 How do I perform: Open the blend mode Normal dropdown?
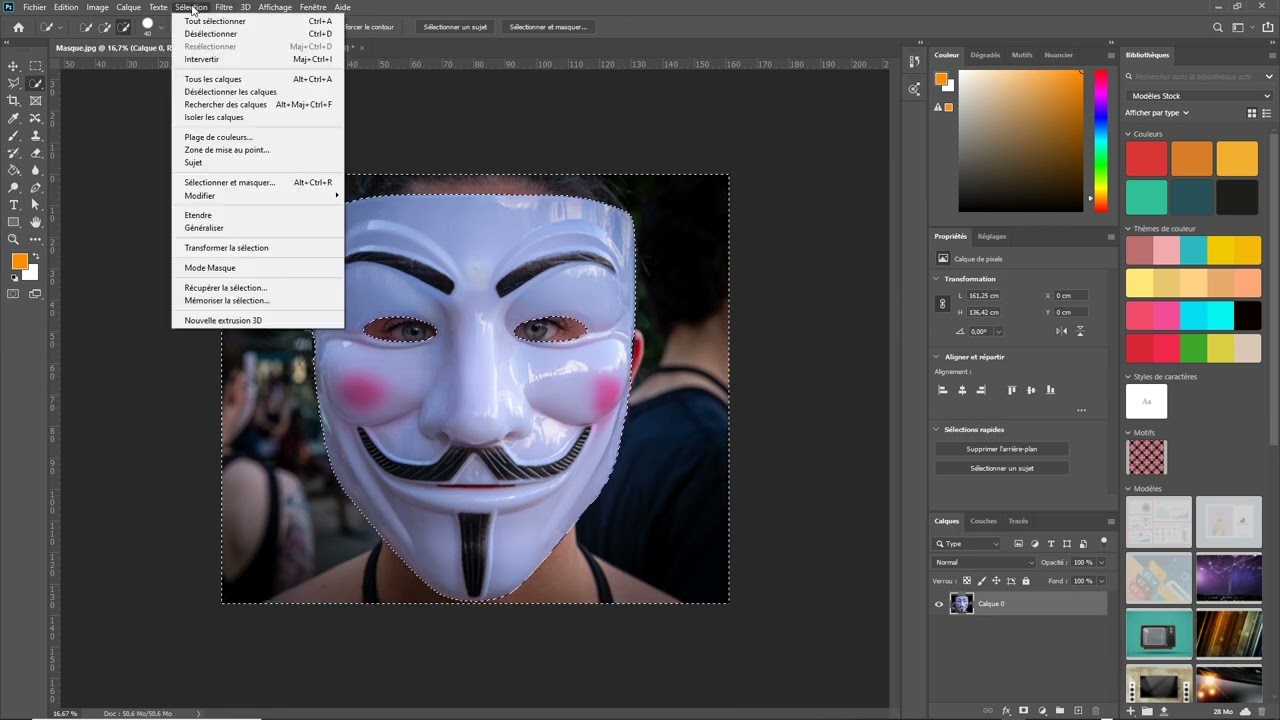click(985, 562)
